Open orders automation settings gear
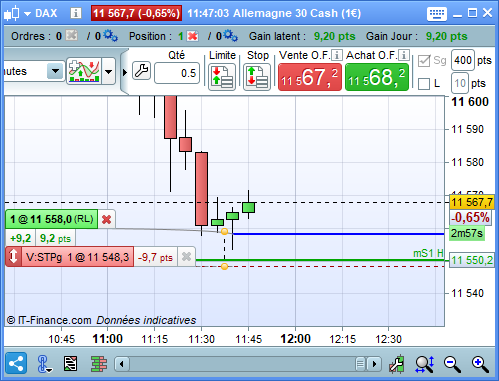This screenshot has width=499, height=381. click(x=110, y=35)
